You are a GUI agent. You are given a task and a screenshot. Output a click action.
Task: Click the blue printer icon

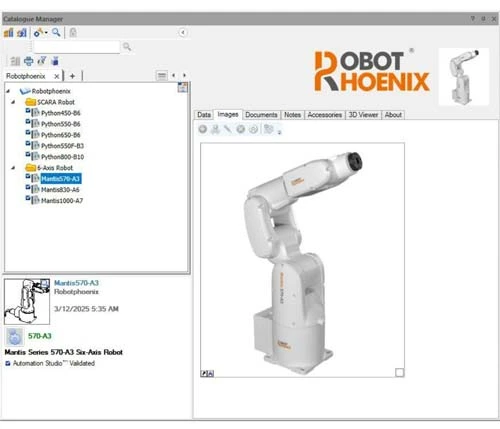coord(29,61)
